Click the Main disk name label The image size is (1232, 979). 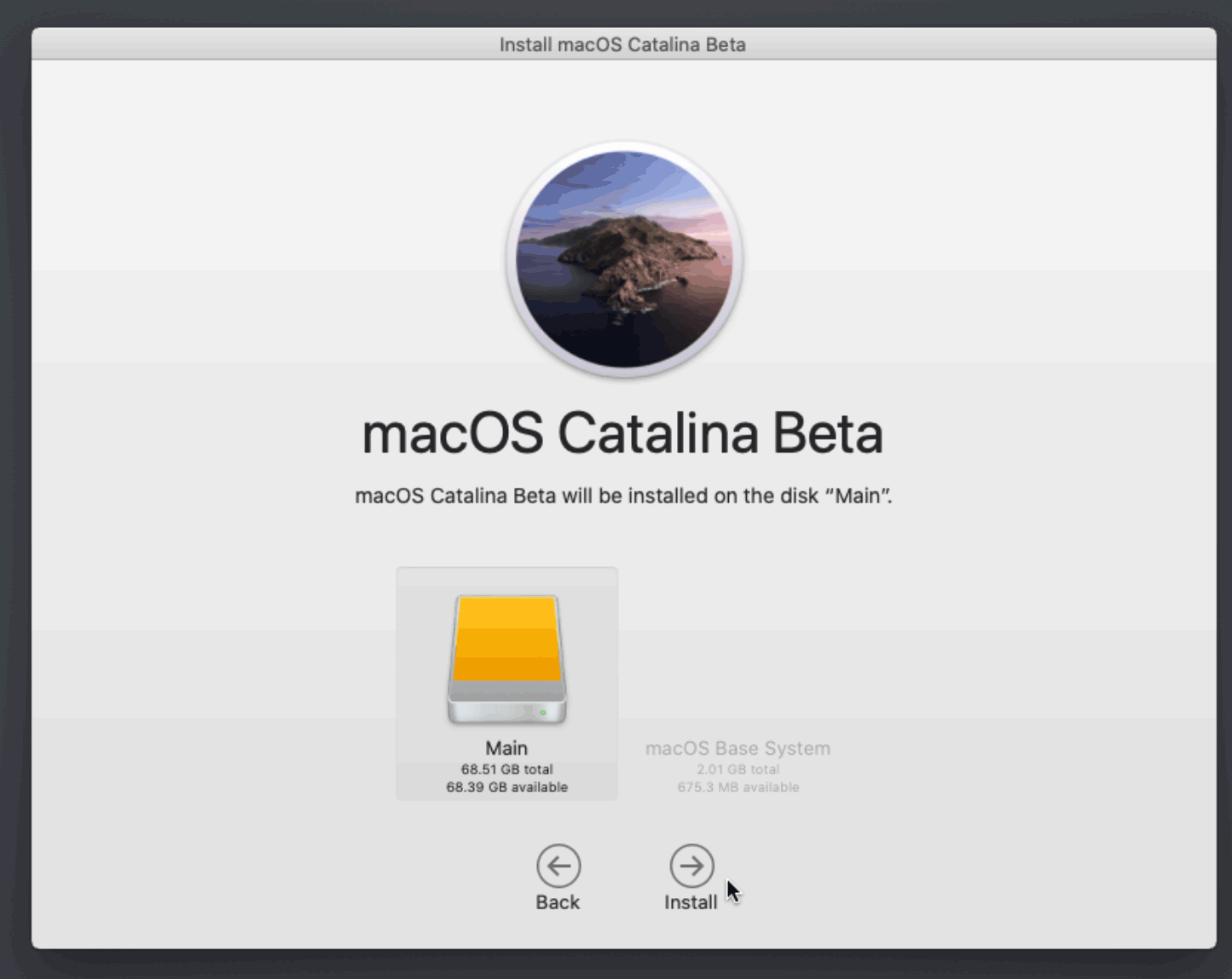click(506, 748)
